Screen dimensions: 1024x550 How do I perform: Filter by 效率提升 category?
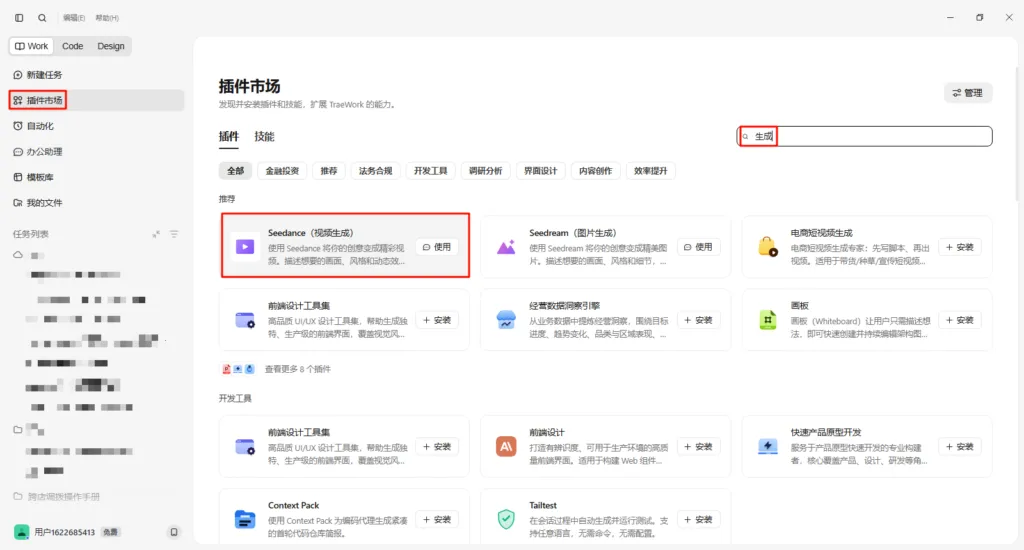(650, 170)
